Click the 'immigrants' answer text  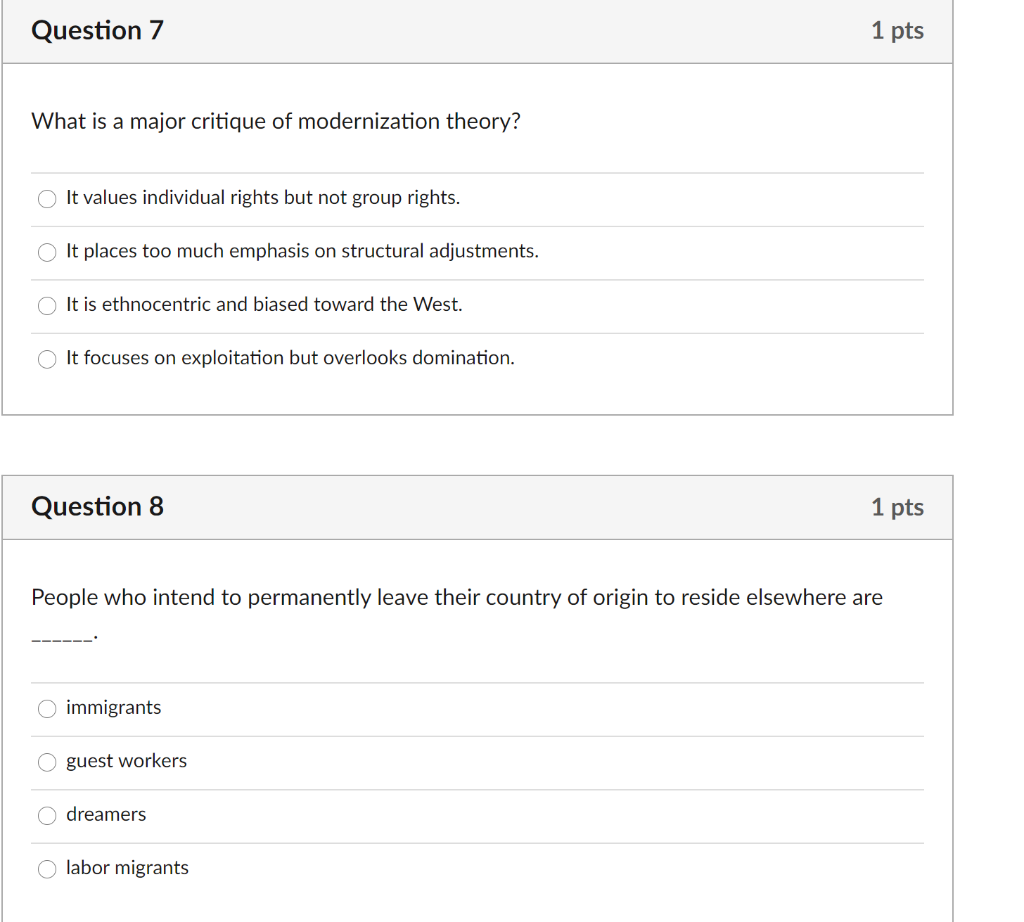tap(114, 707)
